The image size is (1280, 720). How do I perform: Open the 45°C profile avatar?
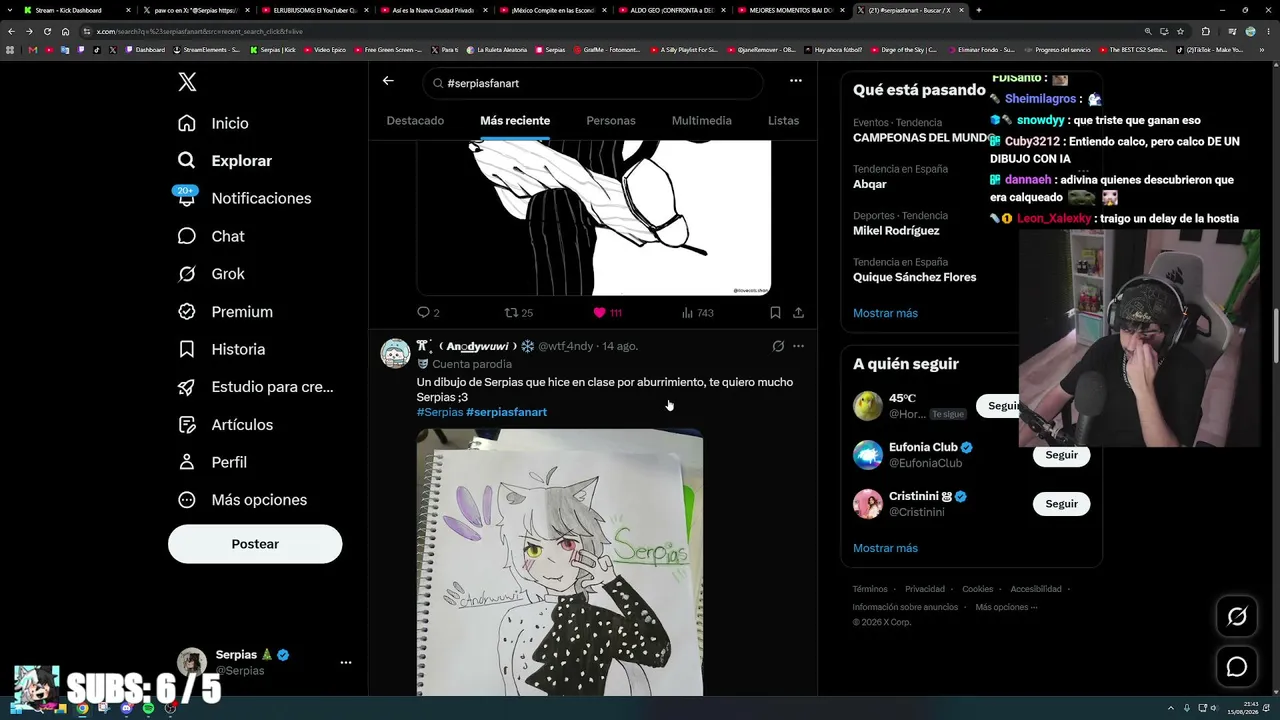click(868, 406)
